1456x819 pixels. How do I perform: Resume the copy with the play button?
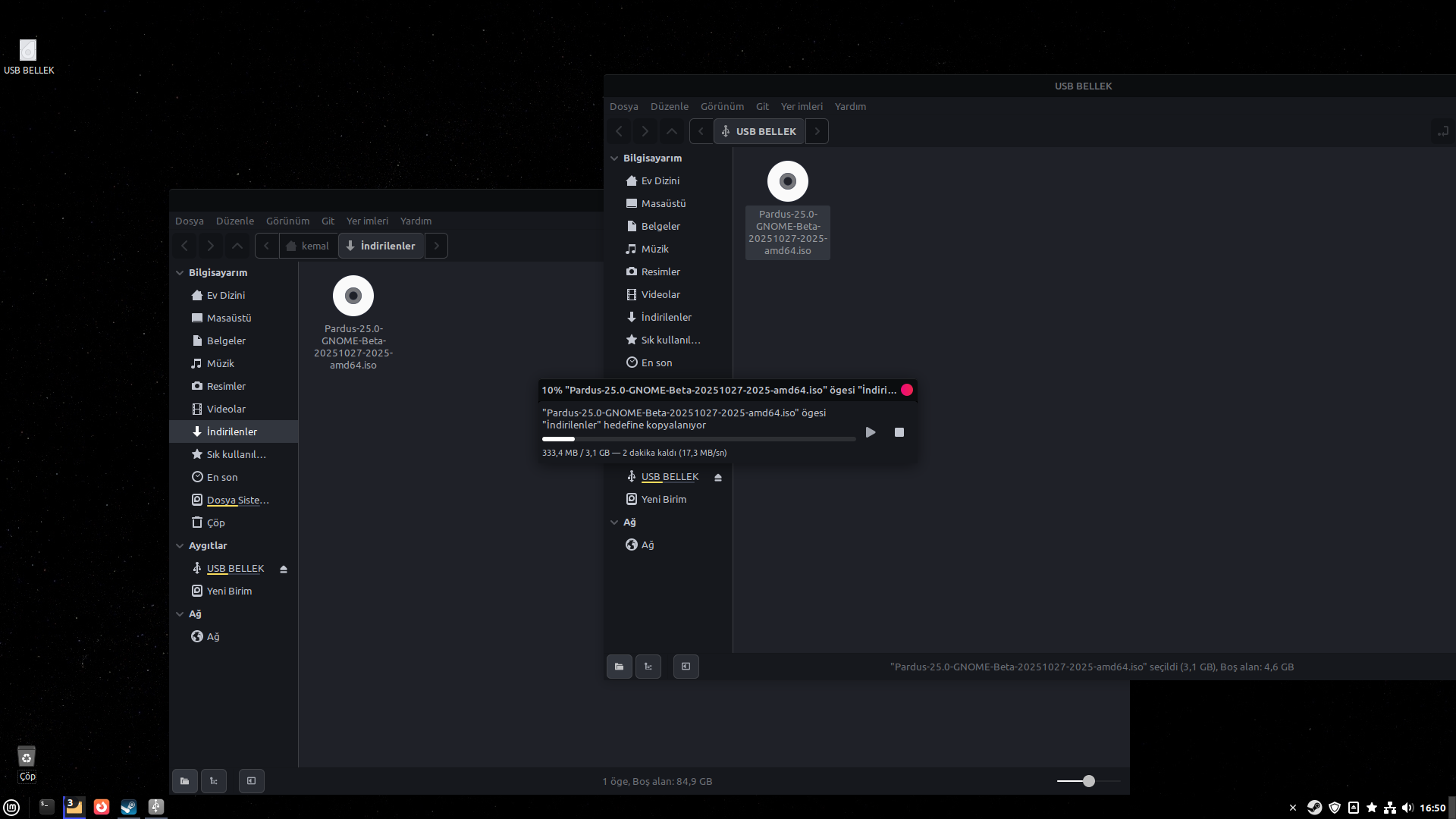tap(871, 432)
